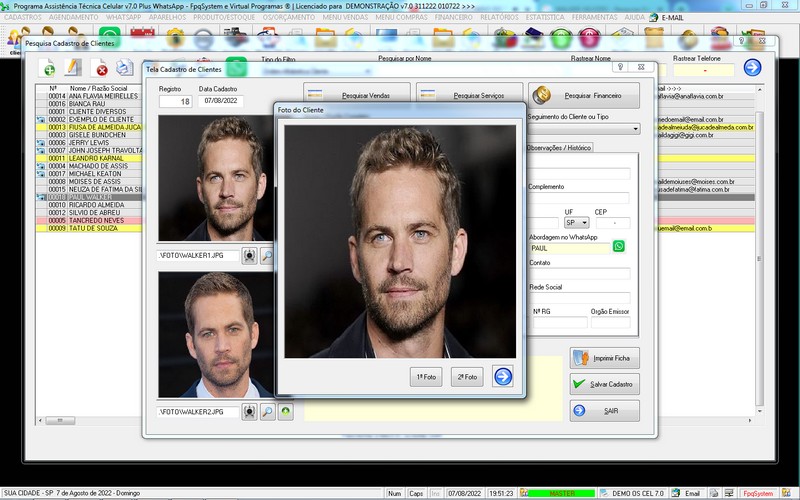Click the CEP input field
Screen dimensions: 800x500
[x=613, y=223]
